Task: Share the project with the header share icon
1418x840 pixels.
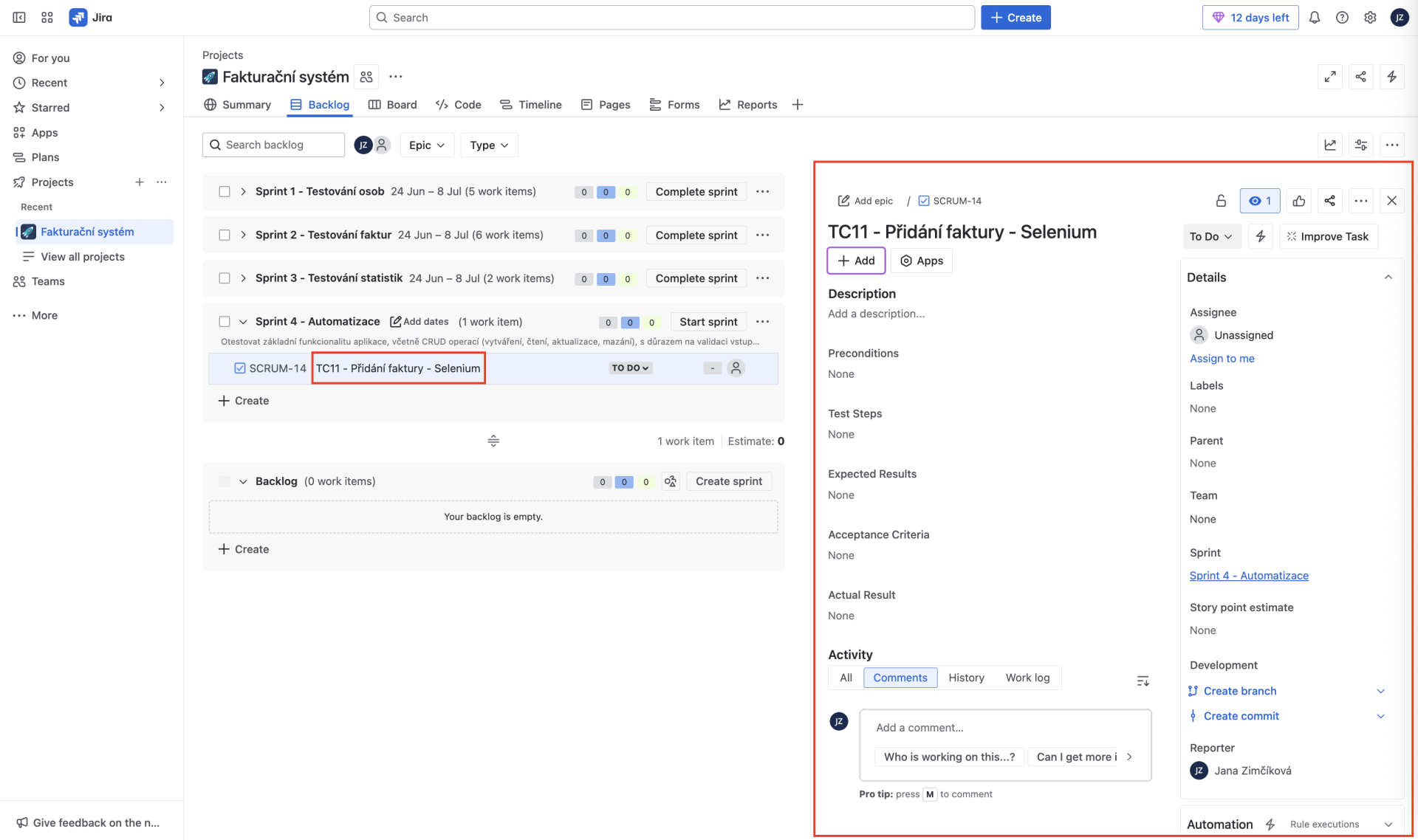Action: [x=1361, y=77]
